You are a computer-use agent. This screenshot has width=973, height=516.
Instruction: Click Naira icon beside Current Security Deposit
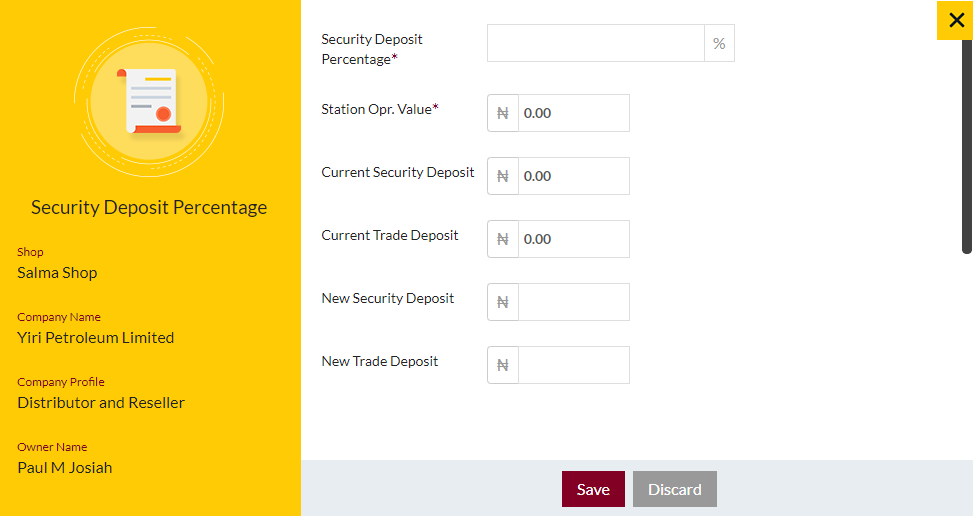(x=503, y=176)
